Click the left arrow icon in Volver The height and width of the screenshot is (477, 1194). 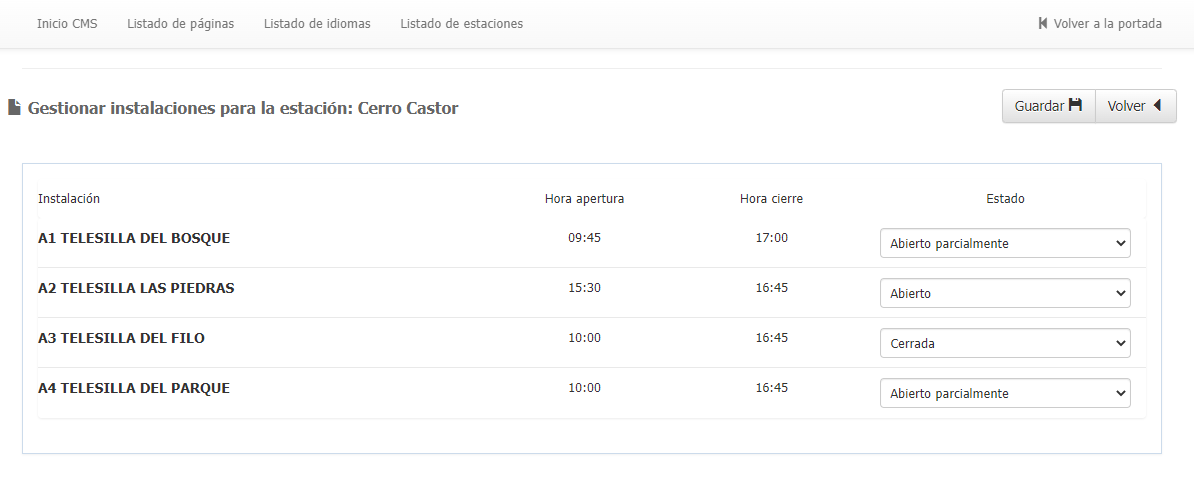1157,106
